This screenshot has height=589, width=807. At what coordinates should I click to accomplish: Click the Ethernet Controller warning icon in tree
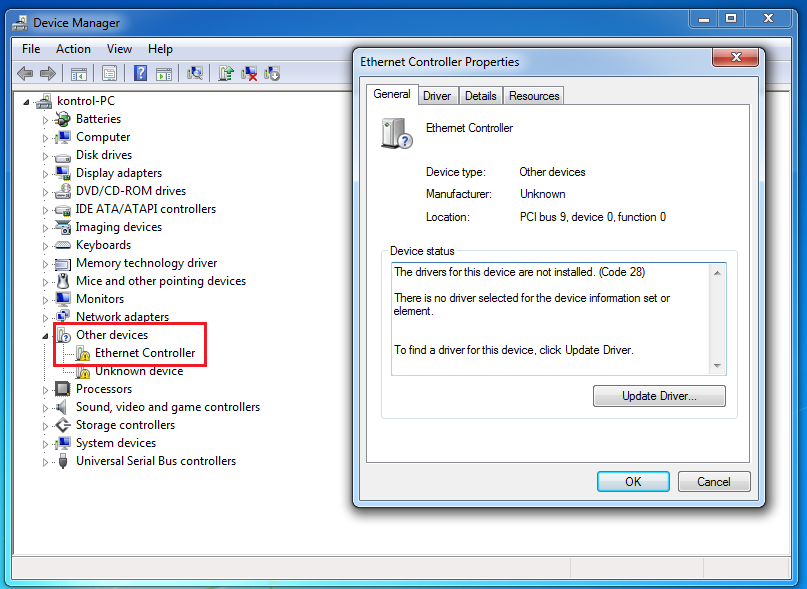[x=83, y=353]
